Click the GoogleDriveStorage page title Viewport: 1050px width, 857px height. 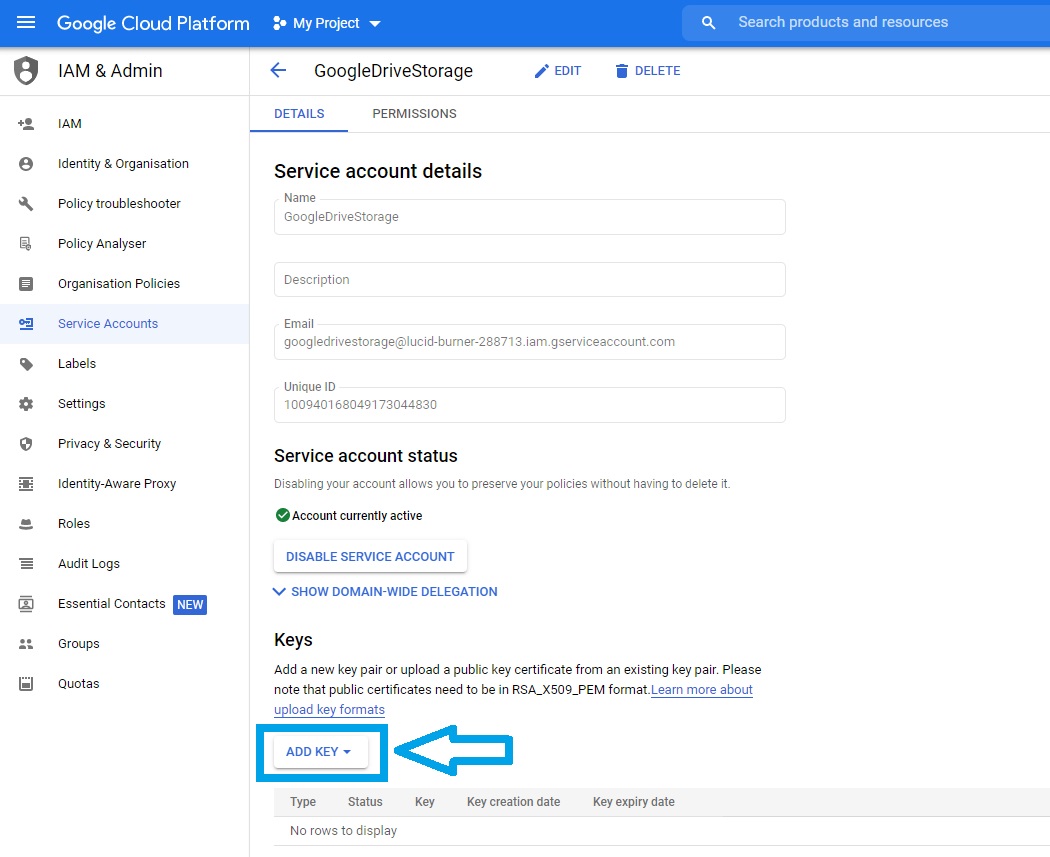click(394, 71)
